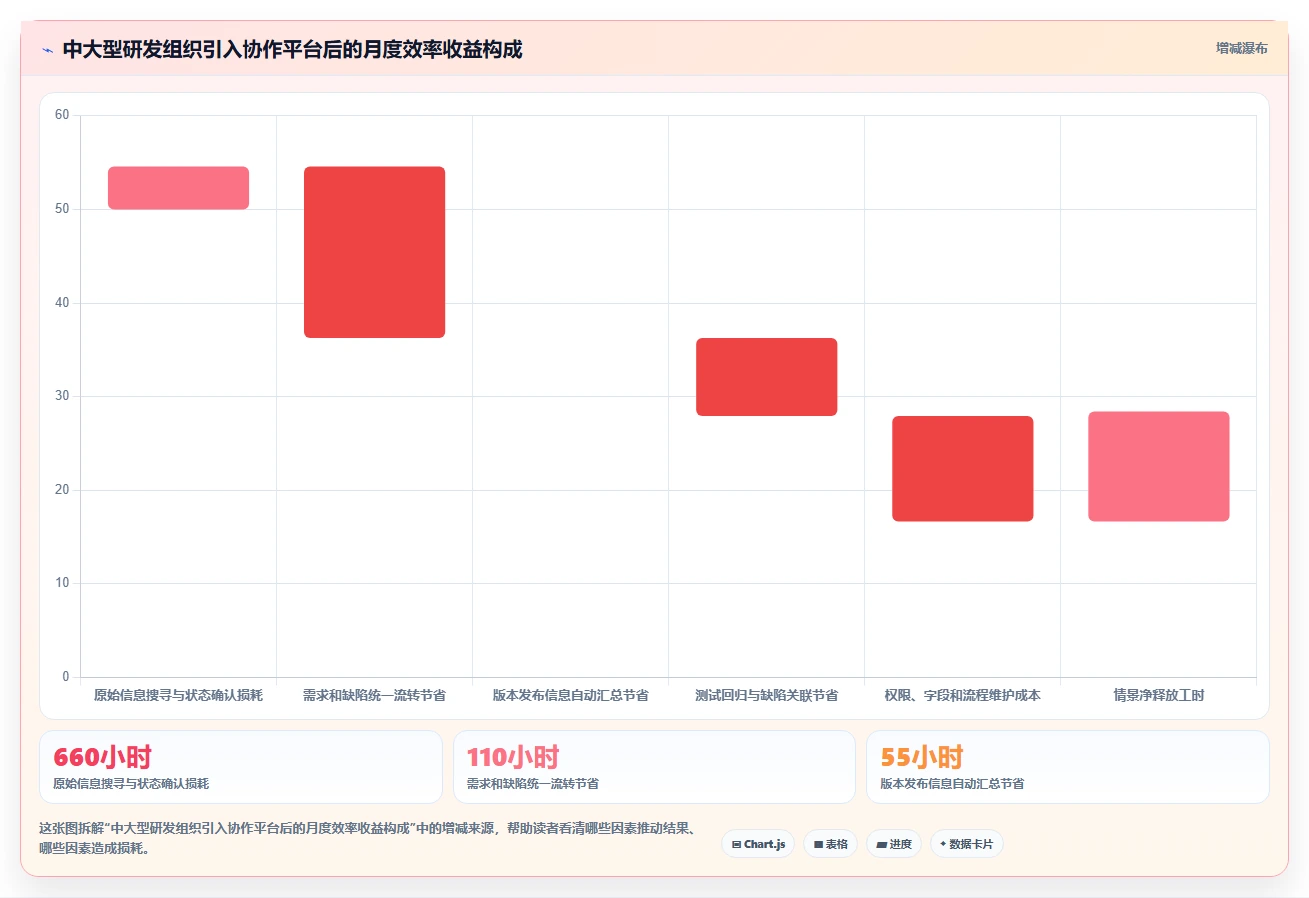Image resolution: width=1309 pixels, height=898 pixels.
Task: Click axis label 测试回归与缺陷关联节省
Action: pos(766,695)
